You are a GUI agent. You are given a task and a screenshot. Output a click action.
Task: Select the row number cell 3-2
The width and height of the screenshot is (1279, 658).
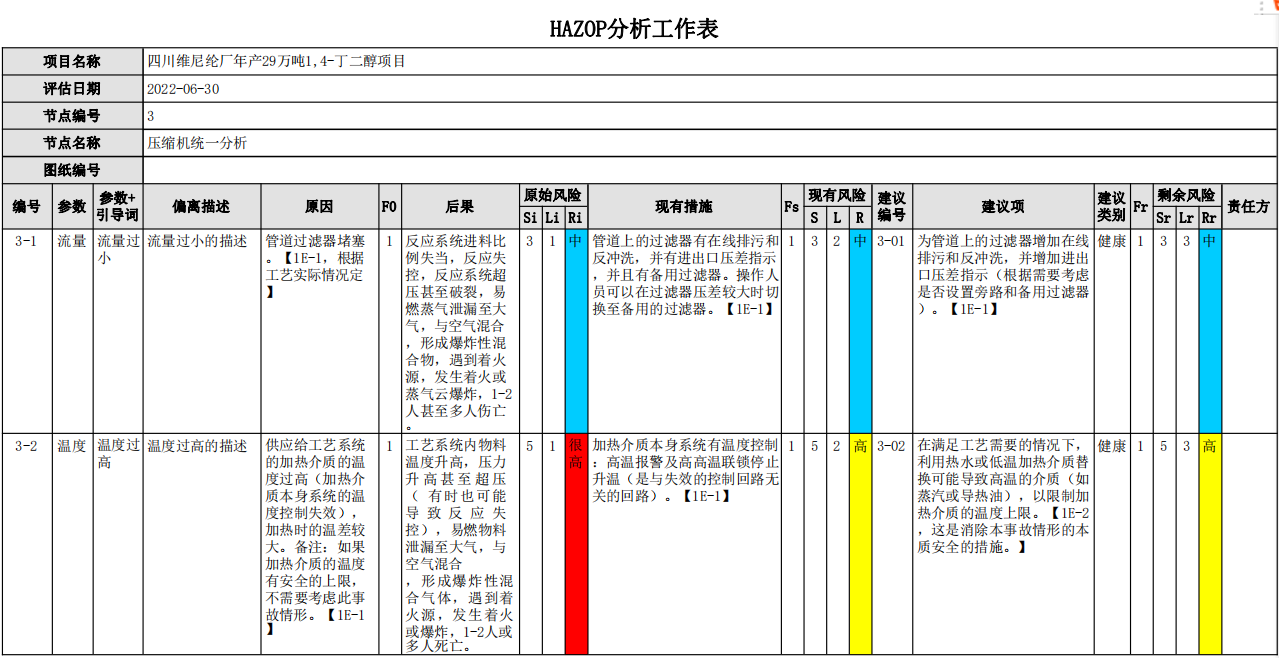pos(27,544)
